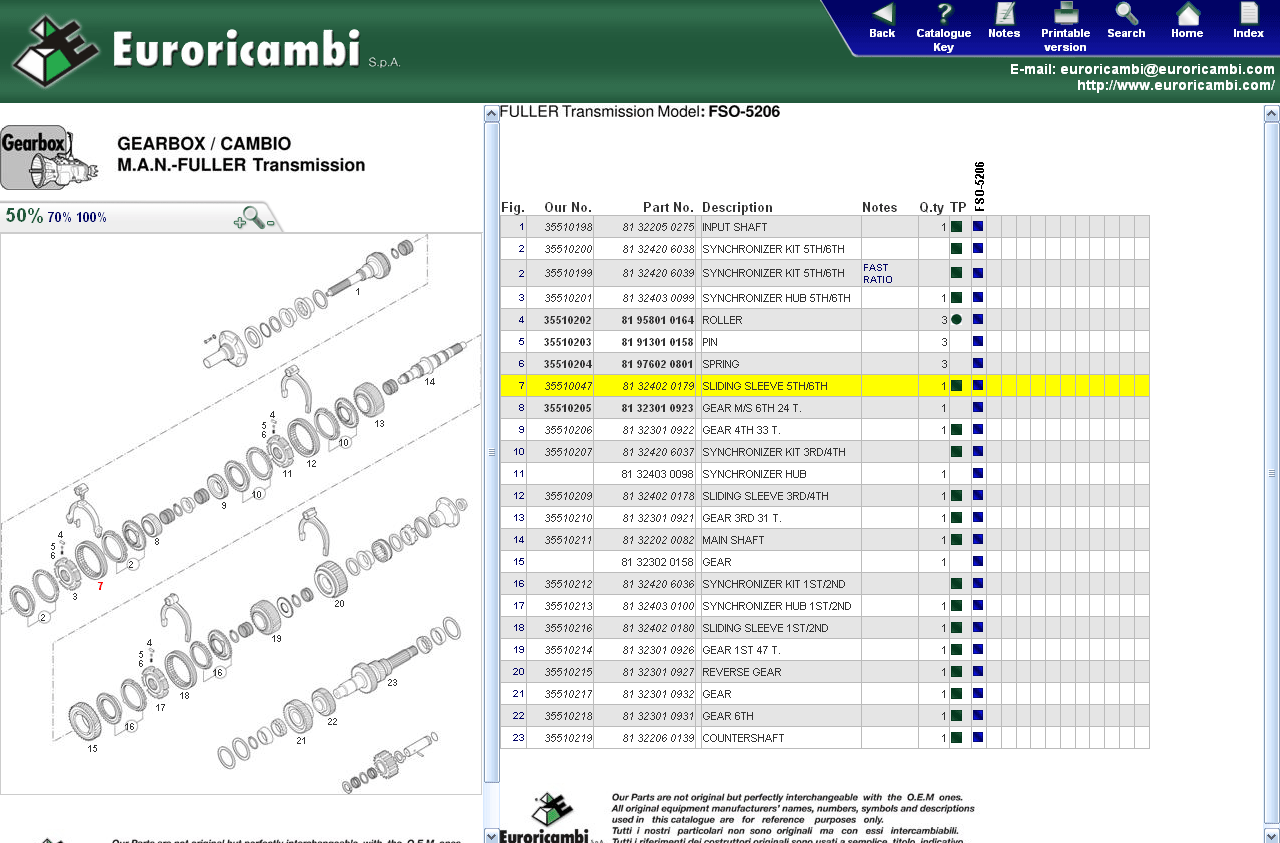
Task: Open Fig. 14 link for MAIN SHAFT
Action: pyautogui.click(x=519, y=540)
